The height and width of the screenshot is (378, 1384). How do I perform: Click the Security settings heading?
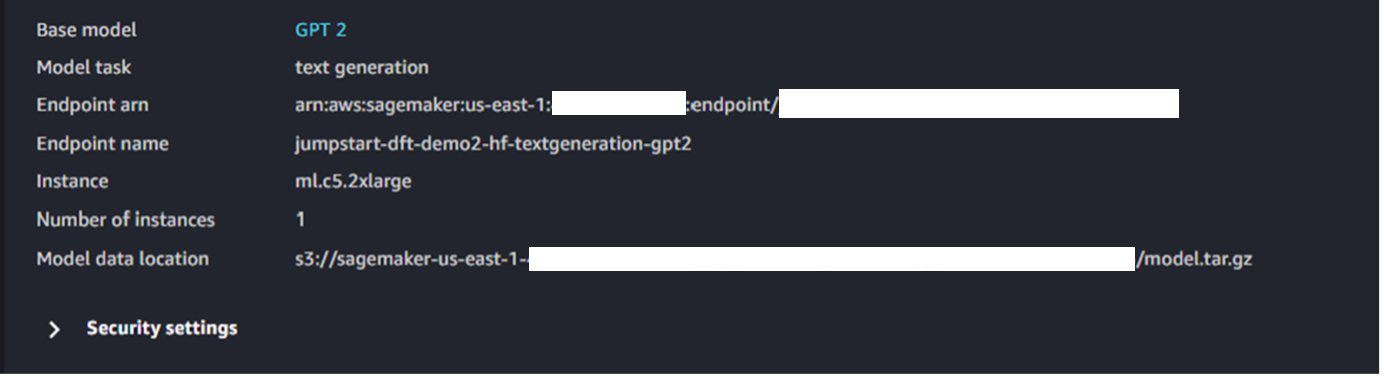point(162,328)
